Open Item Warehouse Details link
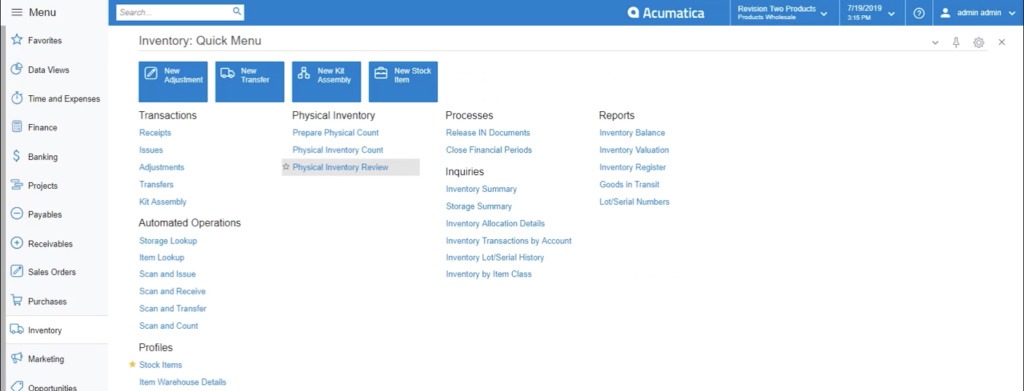The height and width of the screenshot is (391, 1024). point(183,382)
